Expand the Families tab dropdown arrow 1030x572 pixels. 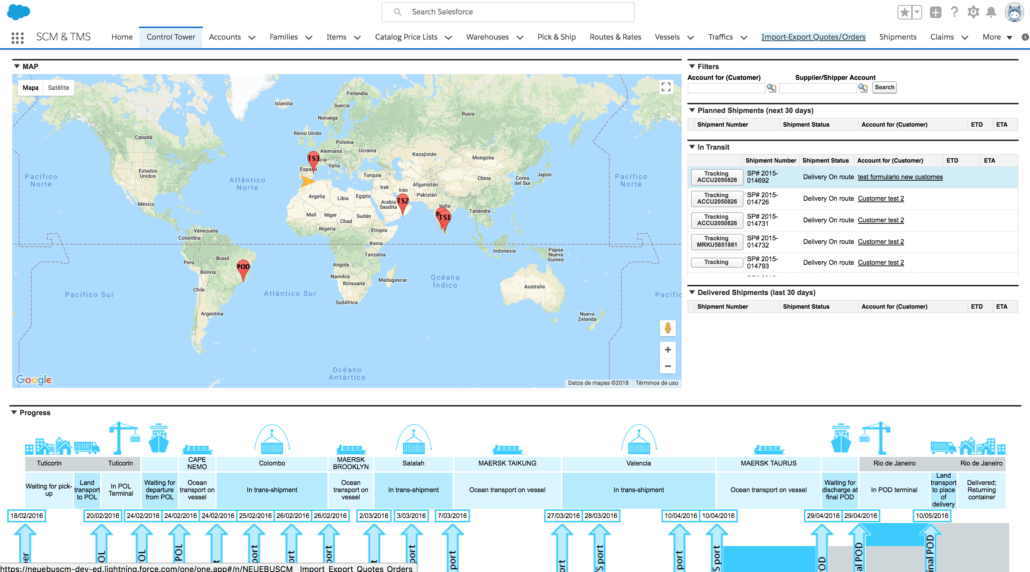pos(309,38)
